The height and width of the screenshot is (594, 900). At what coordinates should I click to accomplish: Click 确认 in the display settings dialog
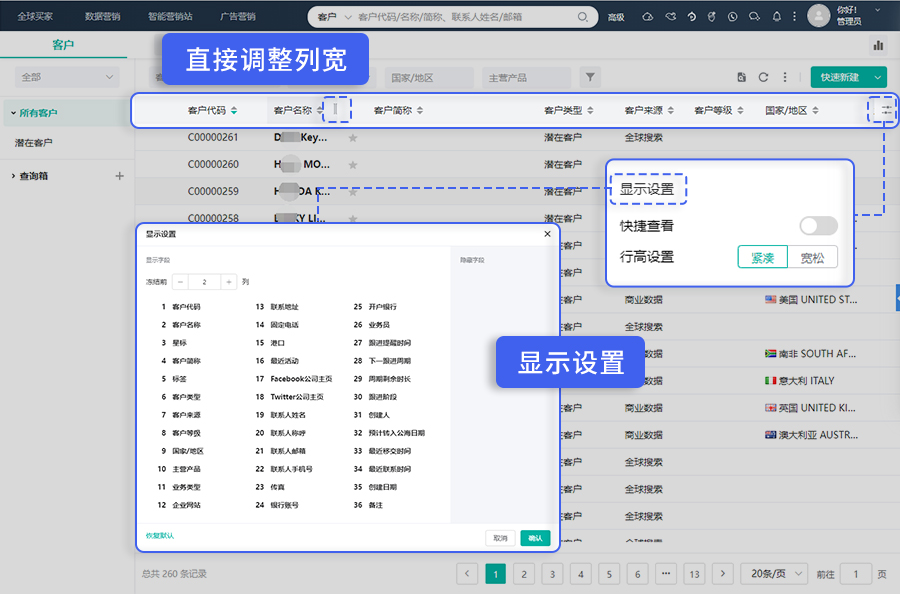click(x=536, y=538)
